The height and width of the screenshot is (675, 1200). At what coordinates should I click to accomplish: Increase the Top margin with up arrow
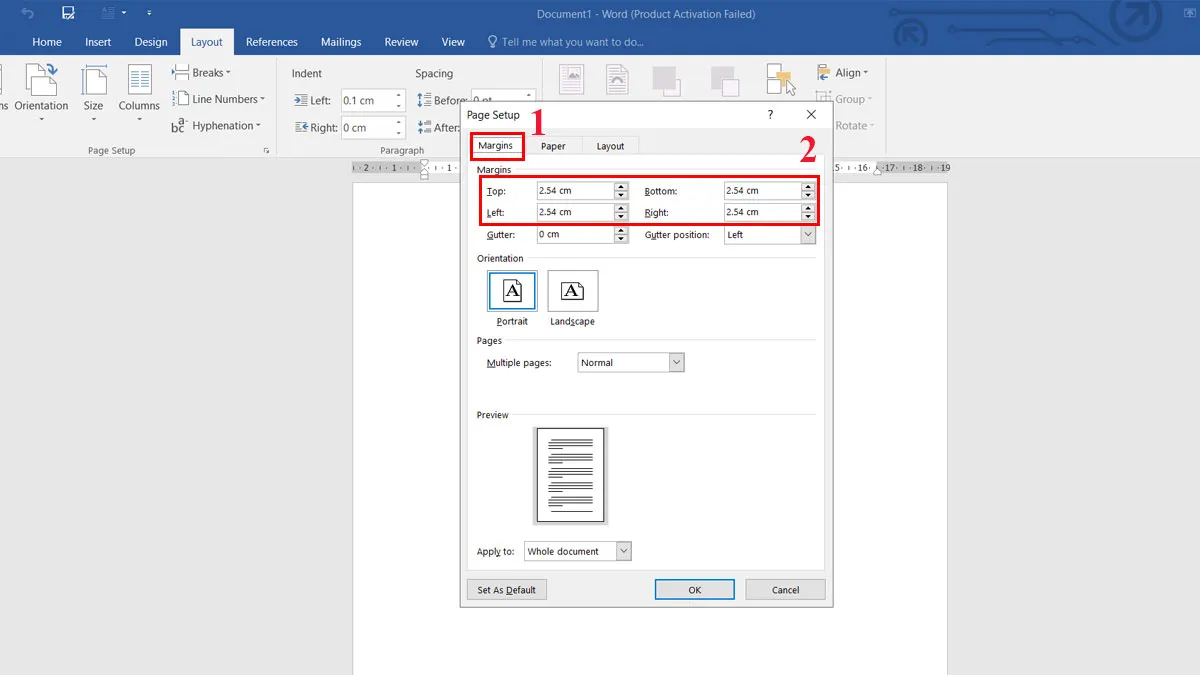[621, 187]
